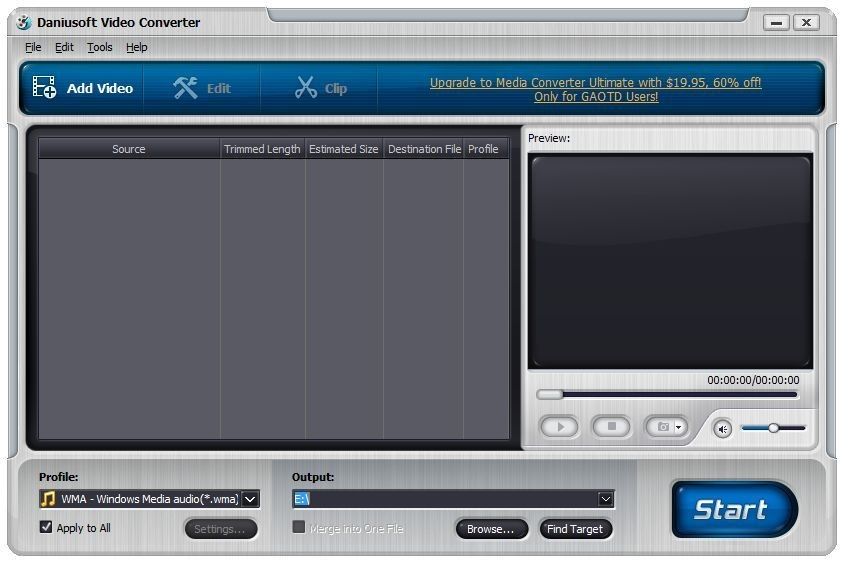Toggle the Apply to All checkbox

click(x=46, y=527)
